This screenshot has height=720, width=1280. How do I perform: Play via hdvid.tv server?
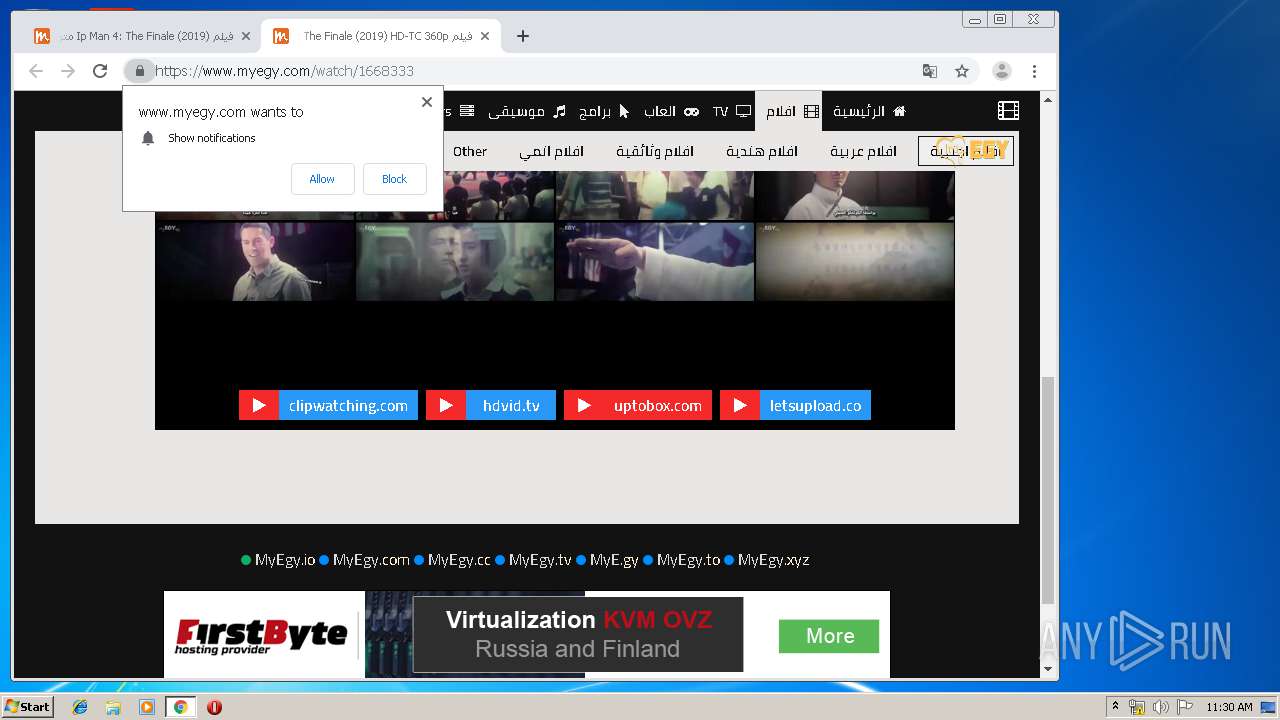[491, 405]
